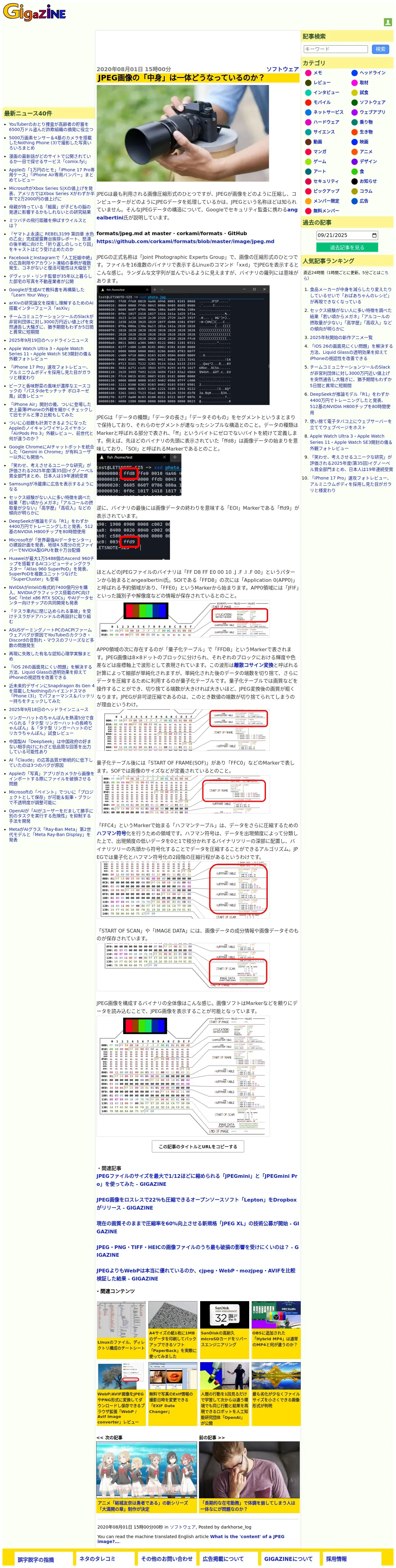Click the dark olive dot beside レビュー
Viewport: 396px width, 1568px height.
(308, 83)
